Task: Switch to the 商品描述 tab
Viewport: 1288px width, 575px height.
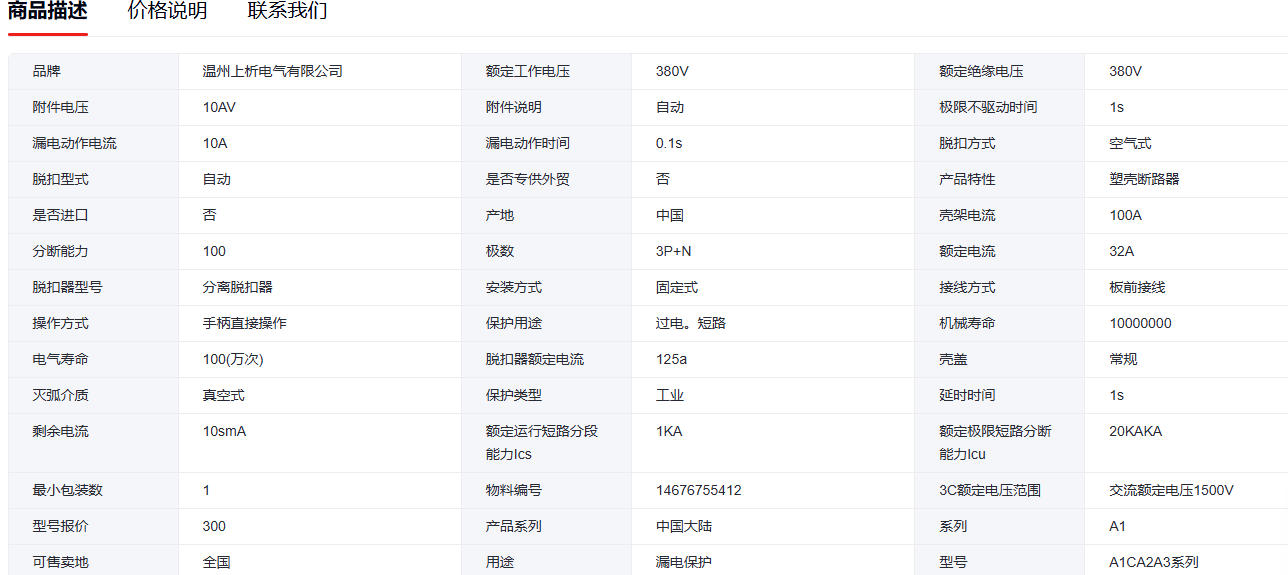Action: (x=47, y=12)
